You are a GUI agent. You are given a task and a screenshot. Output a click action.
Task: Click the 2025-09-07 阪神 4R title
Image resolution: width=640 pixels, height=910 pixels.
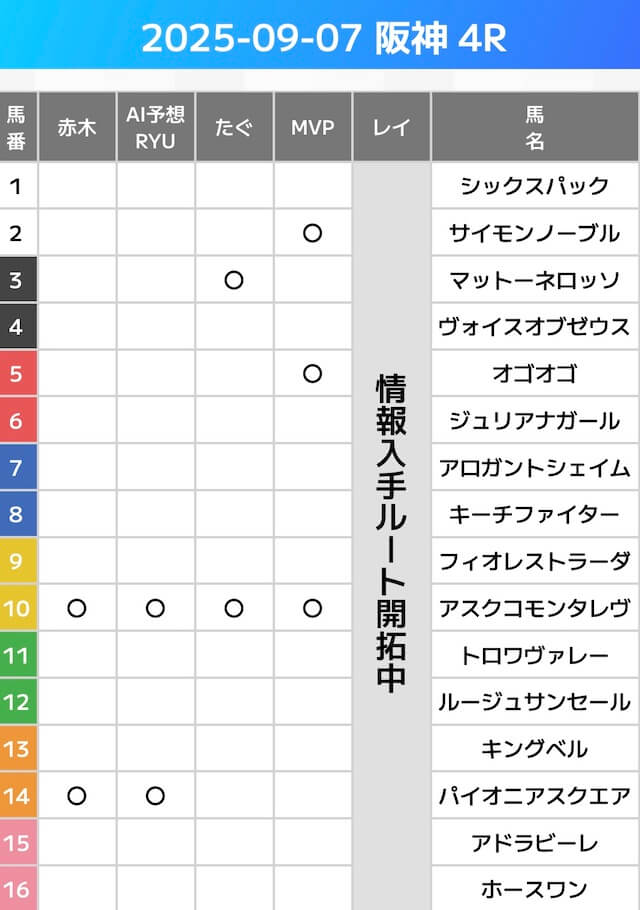tap(320, 38)
